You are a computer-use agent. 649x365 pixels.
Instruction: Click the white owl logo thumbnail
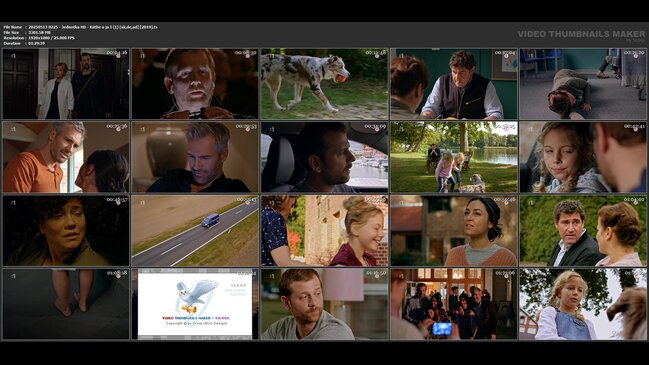(x=195, y=304)
